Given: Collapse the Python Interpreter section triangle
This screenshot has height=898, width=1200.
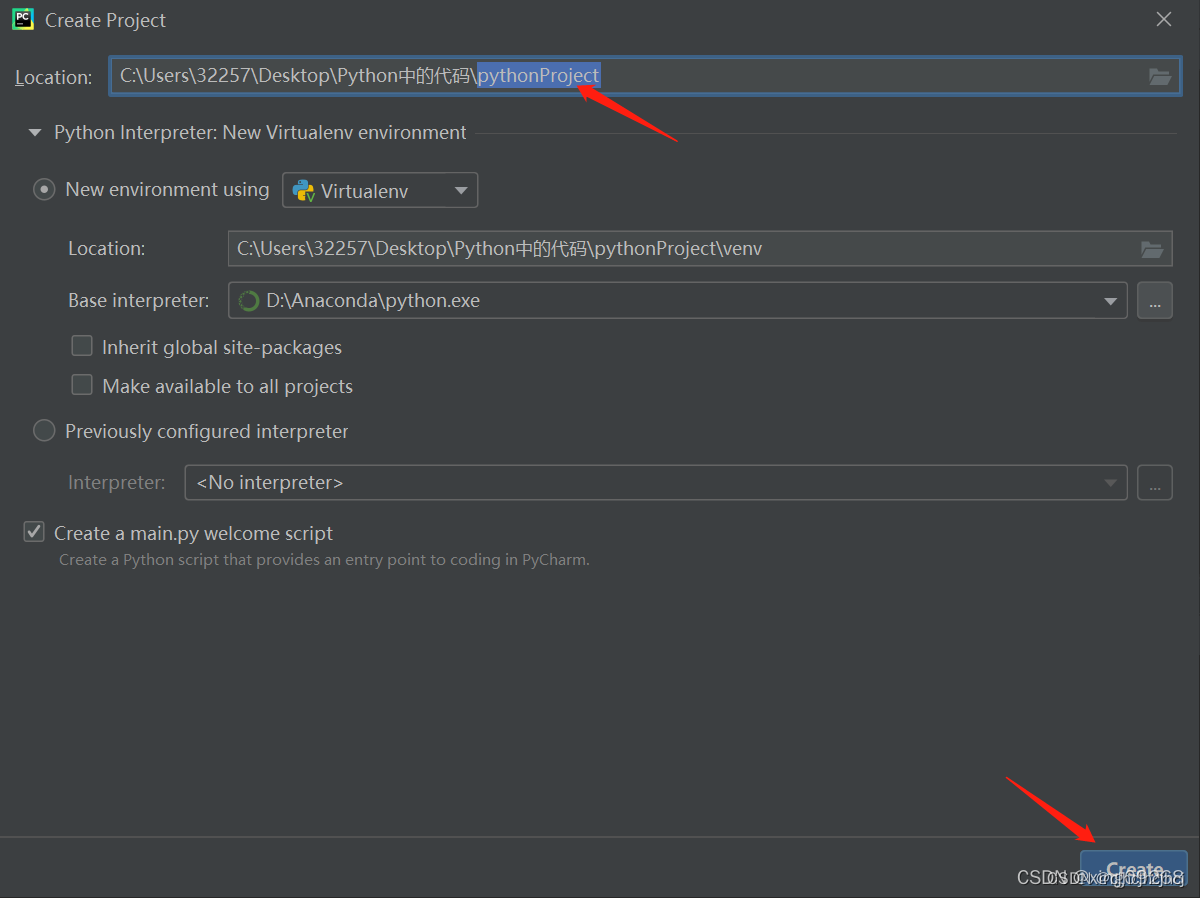Looking at the screenshot, I should tap(35, 132).
